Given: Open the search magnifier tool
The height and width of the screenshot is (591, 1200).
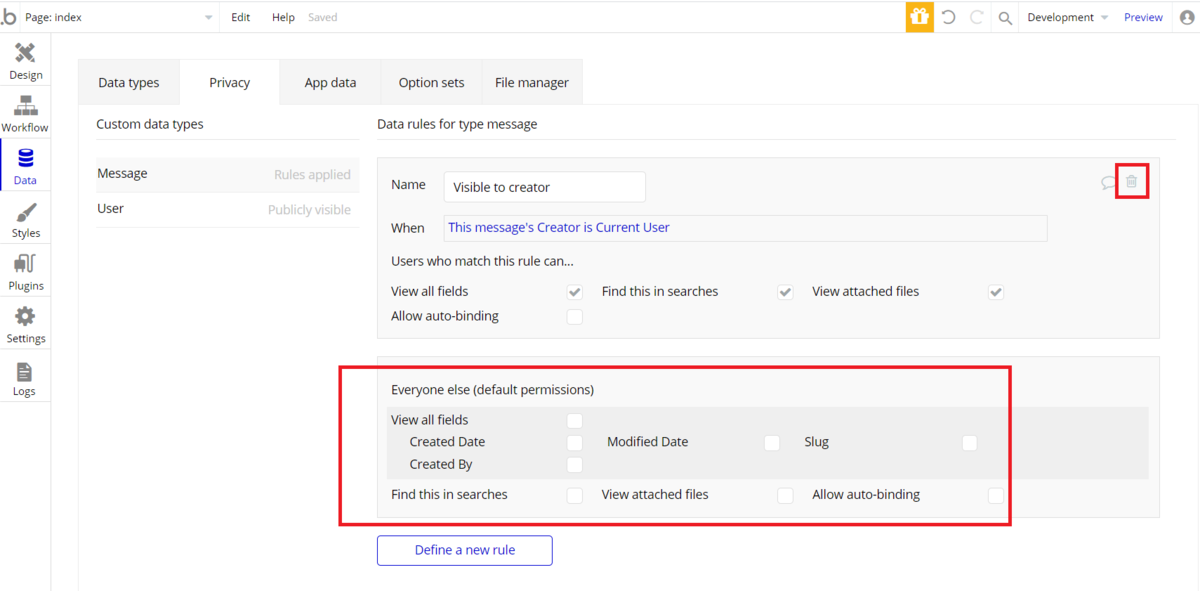Looking at the screenshot, I should [1005, 18].
